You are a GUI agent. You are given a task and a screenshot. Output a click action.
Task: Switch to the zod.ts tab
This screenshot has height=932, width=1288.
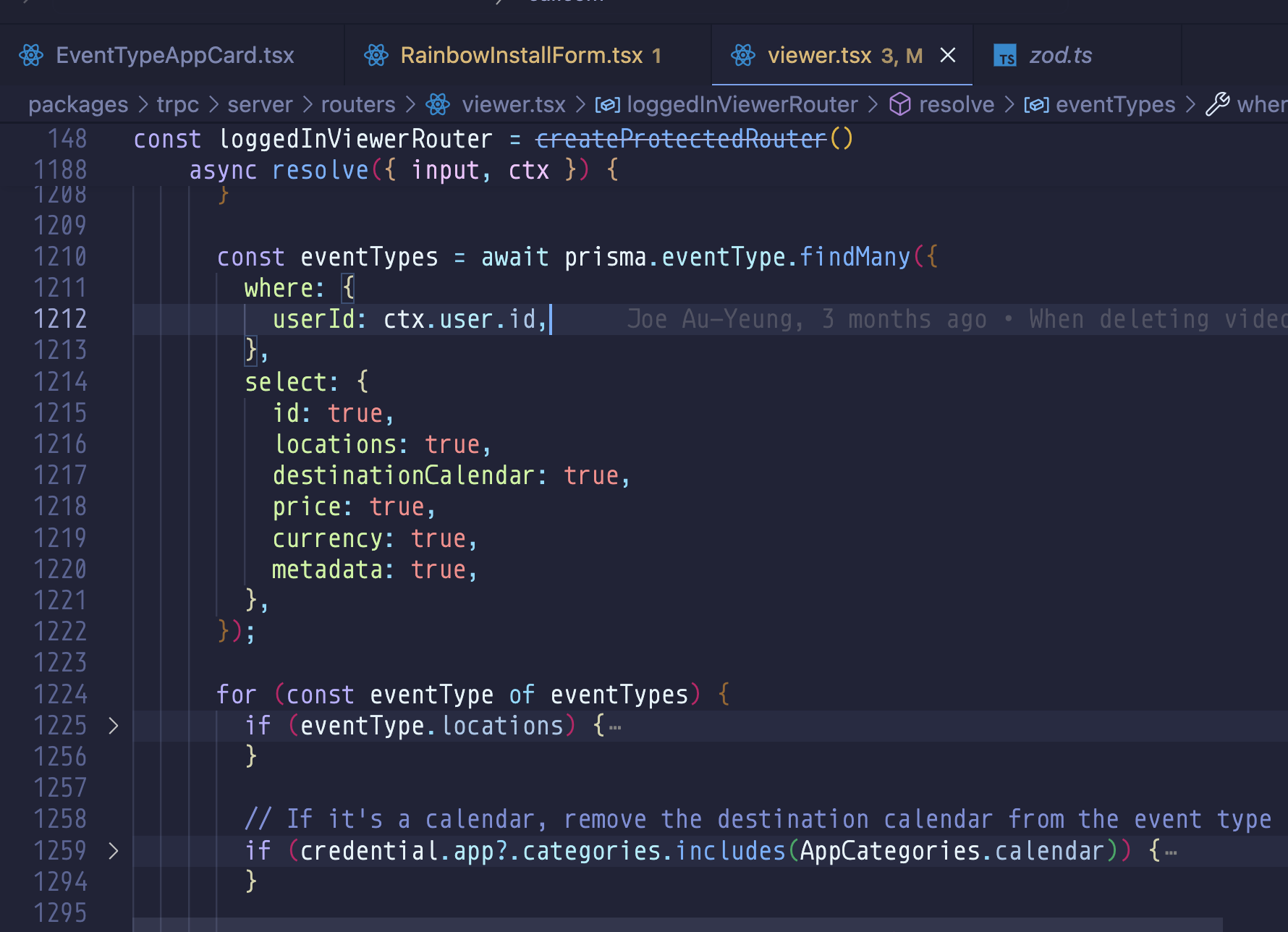pos(1061,54)
